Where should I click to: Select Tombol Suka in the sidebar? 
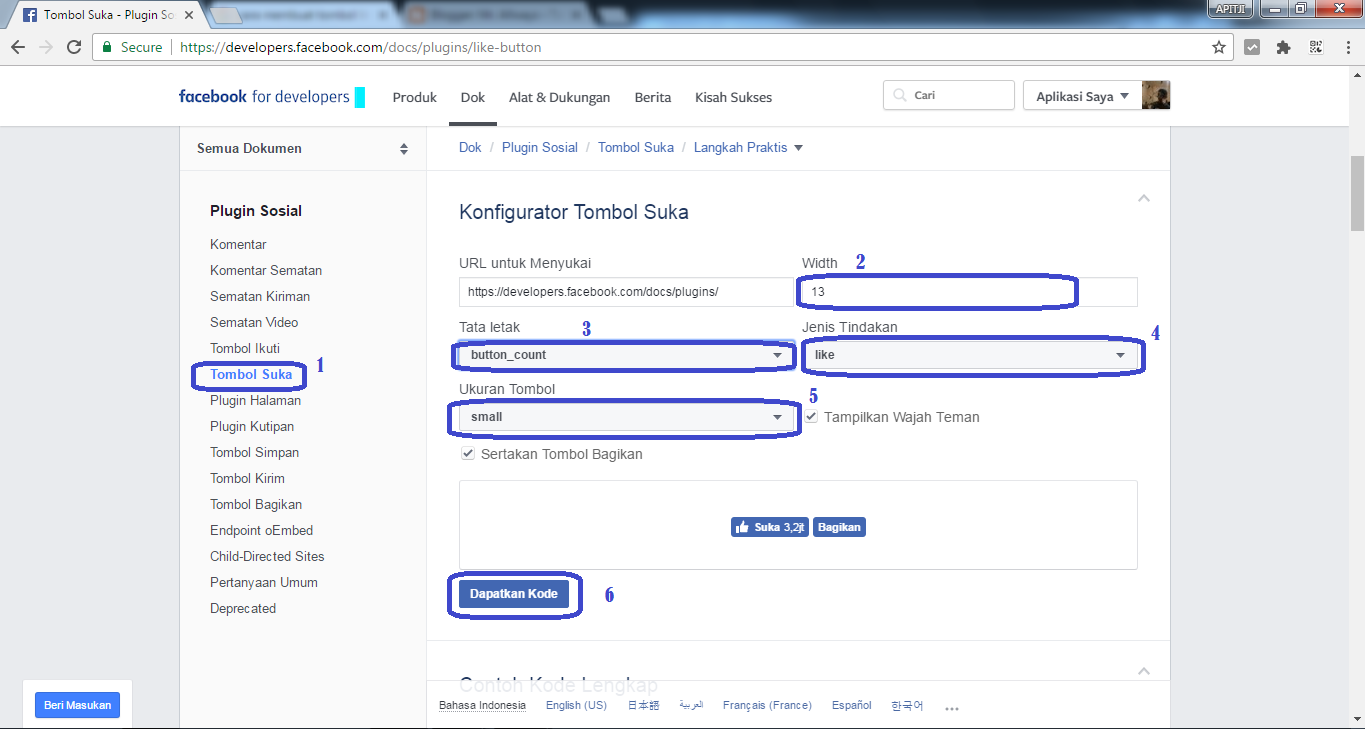pyautogui.click(x=251, y=374)
